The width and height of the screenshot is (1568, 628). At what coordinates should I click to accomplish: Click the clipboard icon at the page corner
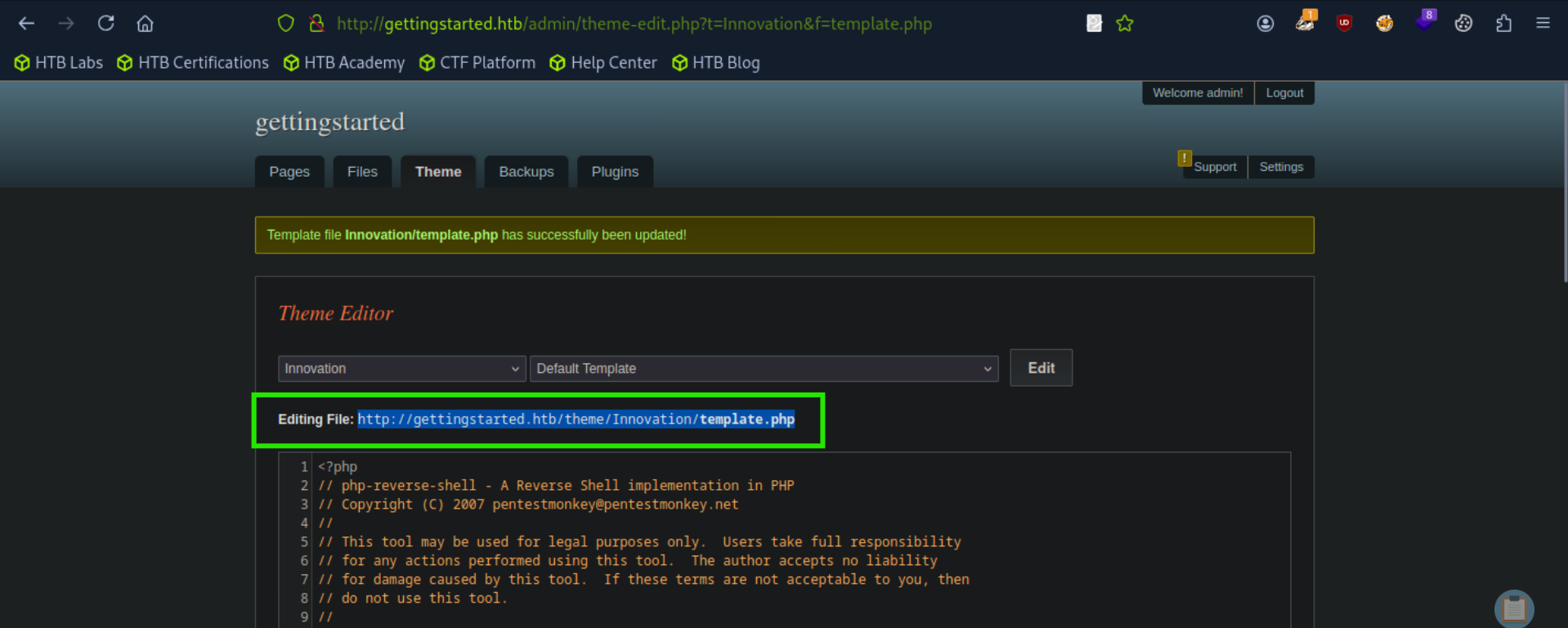pos(1514,609)
